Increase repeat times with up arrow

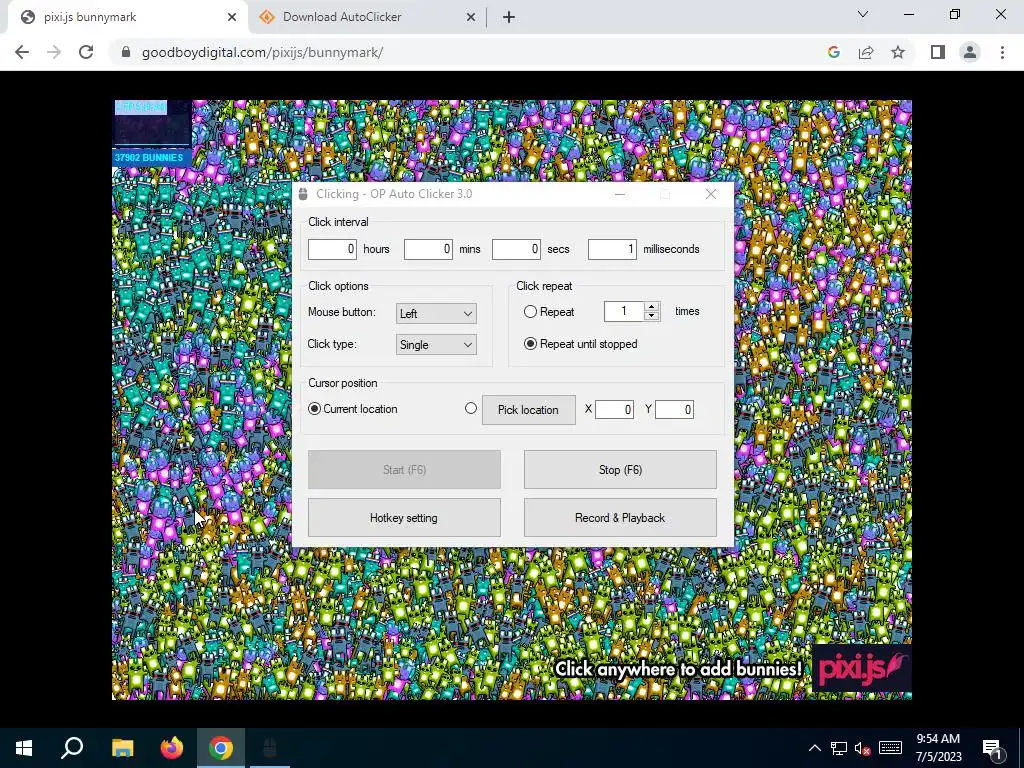[x=651, y=307]
